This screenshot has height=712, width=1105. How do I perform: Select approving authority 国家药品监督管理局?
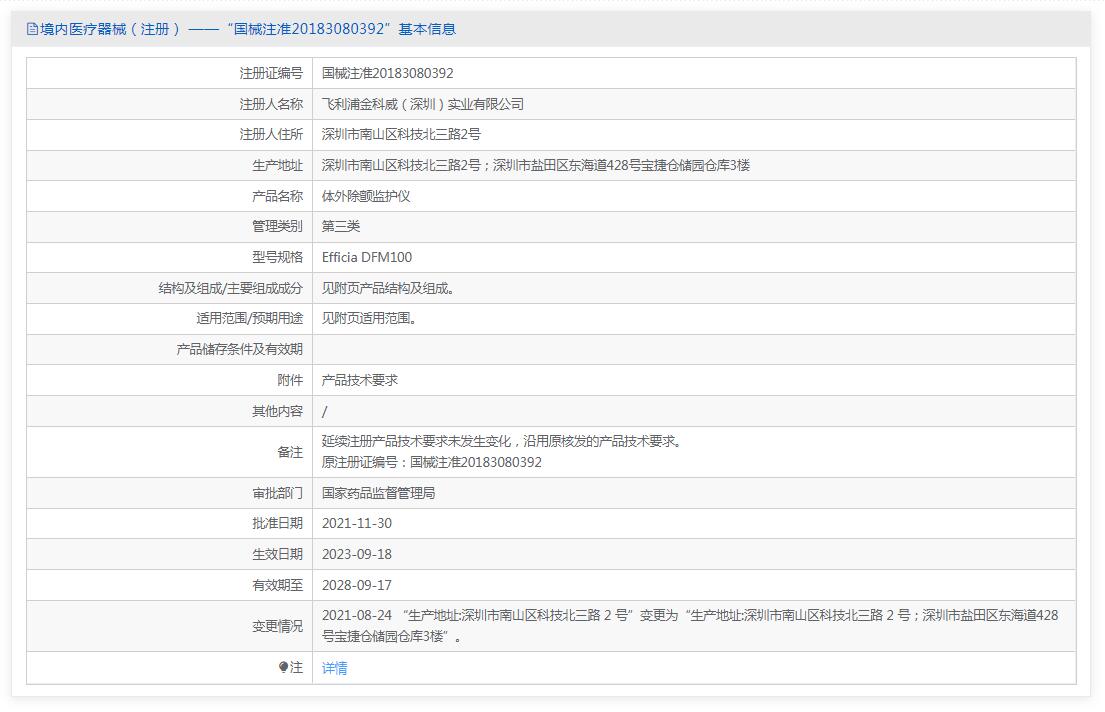pyautogui.click(x=378, y=493)
